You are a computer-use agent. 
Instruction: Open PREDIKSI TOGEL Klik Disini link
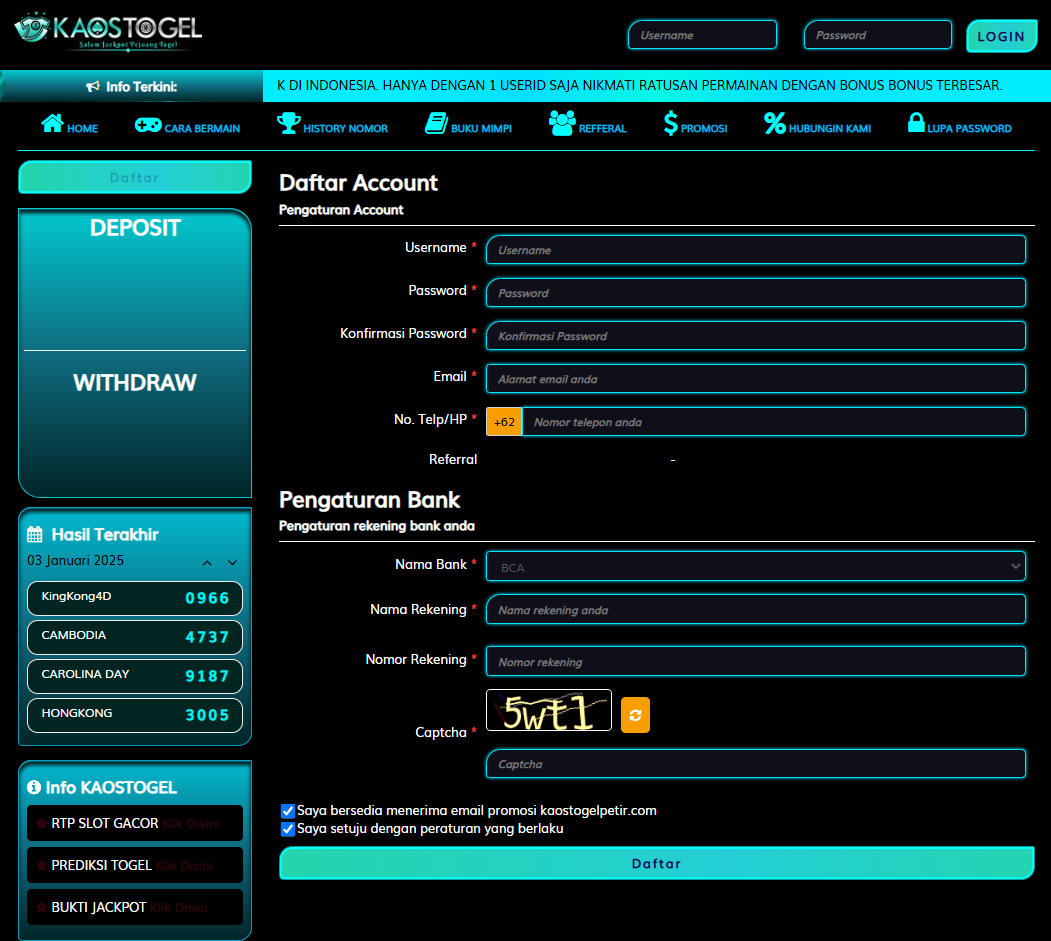point(184,866)
